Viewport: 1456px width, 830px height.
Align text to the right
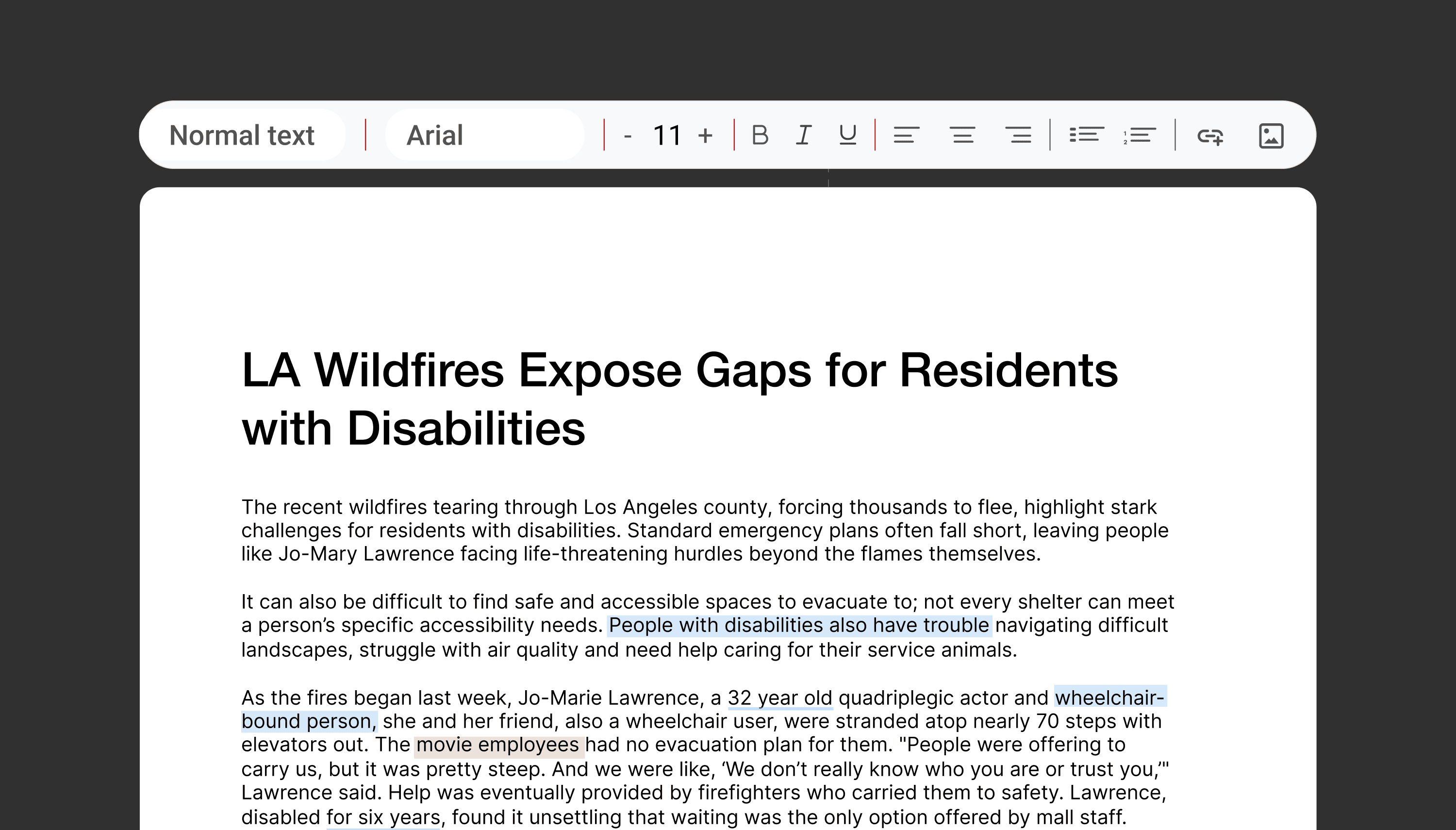(1018, 136)
